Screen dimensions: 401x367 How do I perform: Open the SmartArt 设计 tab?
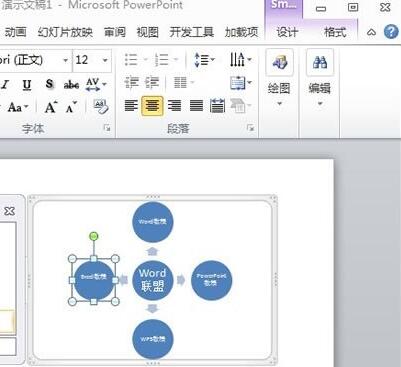coord(287,32)
